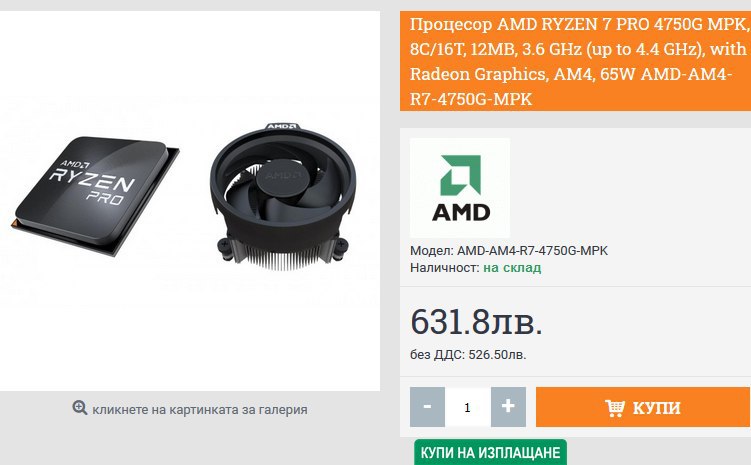Click the AMD brand logo

pos(460,188)
